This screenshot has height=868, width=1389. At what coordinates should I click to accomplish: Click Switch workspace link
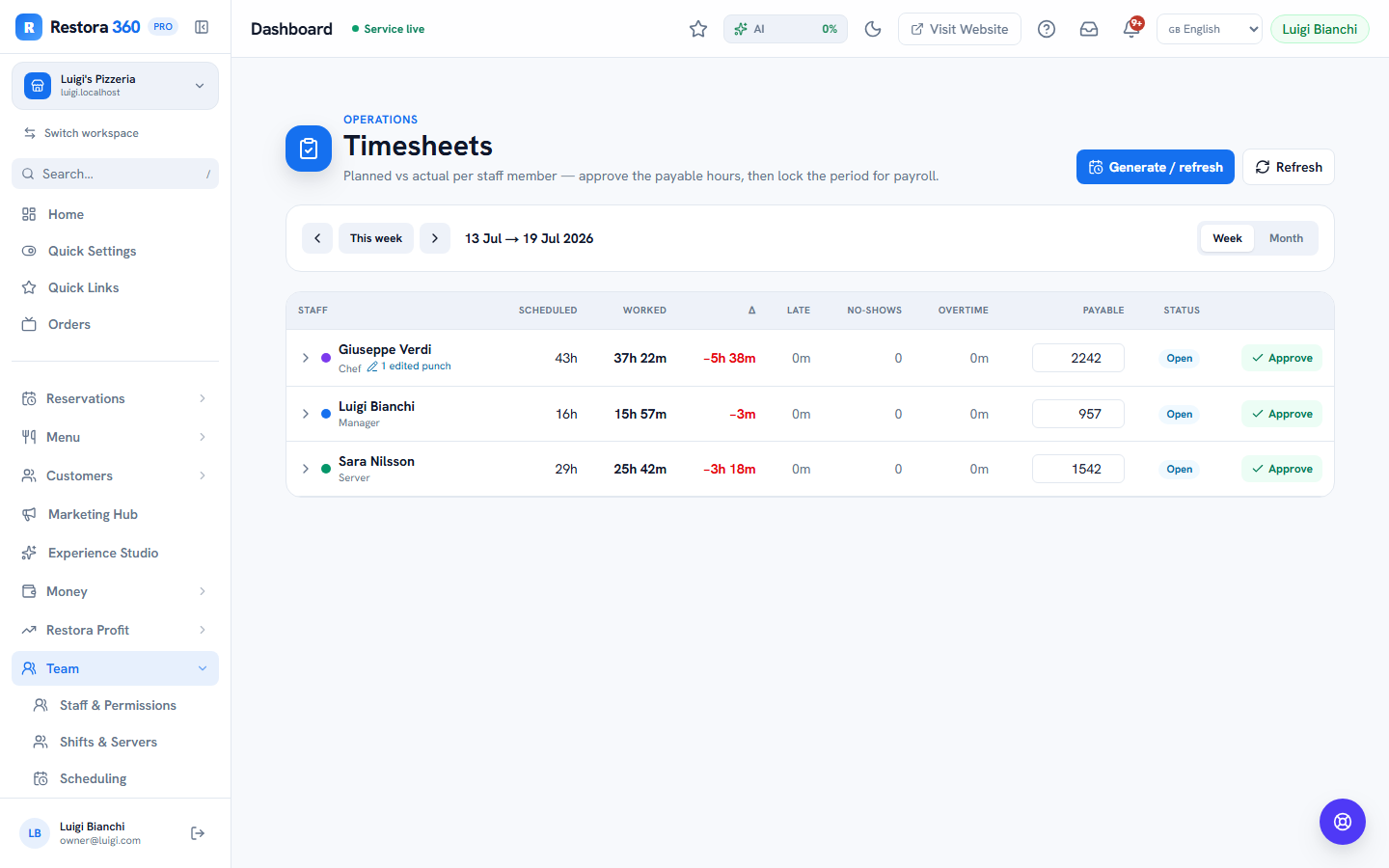click(x=81, y=133)
